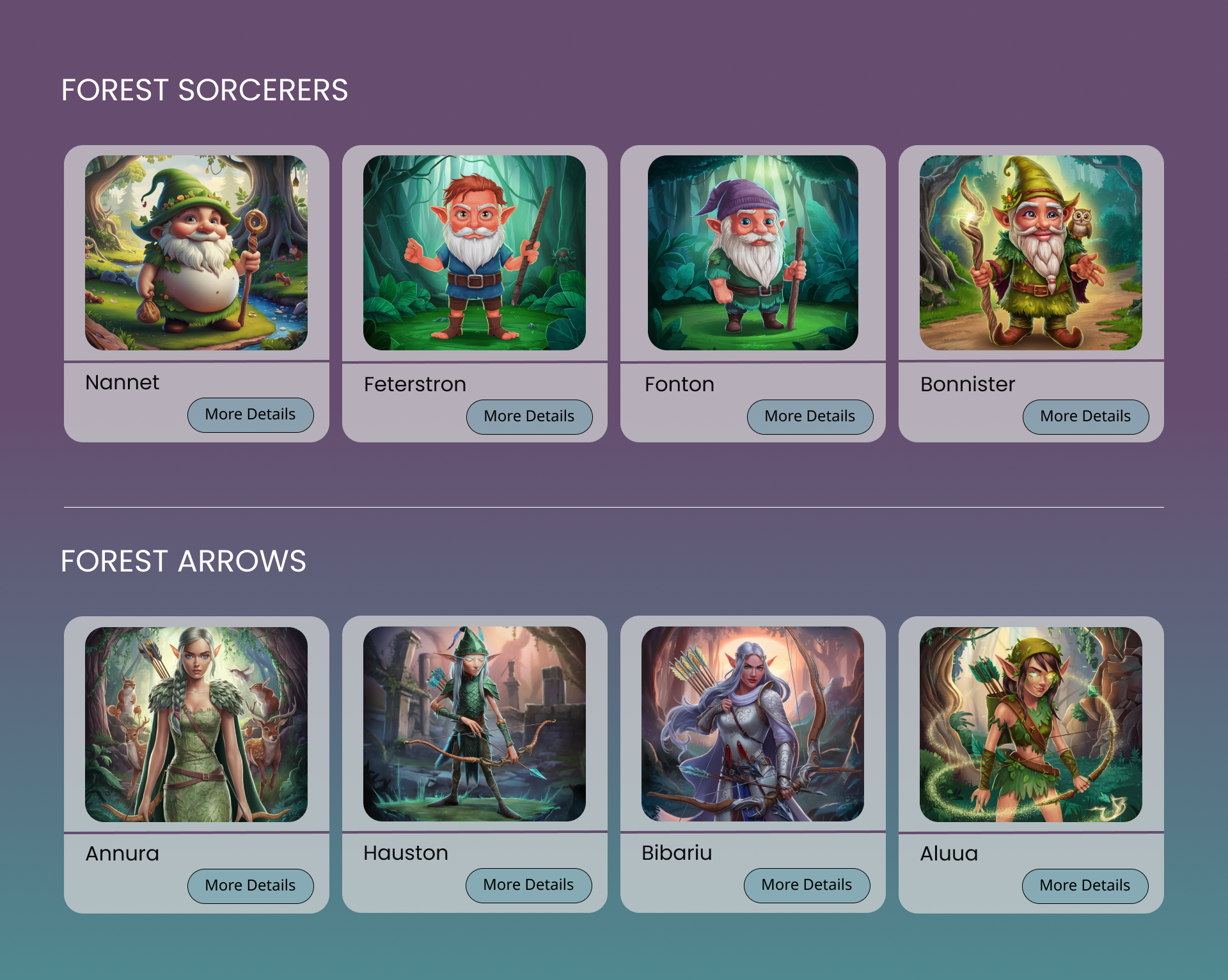Select Bibariu's armored elf archer image

pos(753,724)
